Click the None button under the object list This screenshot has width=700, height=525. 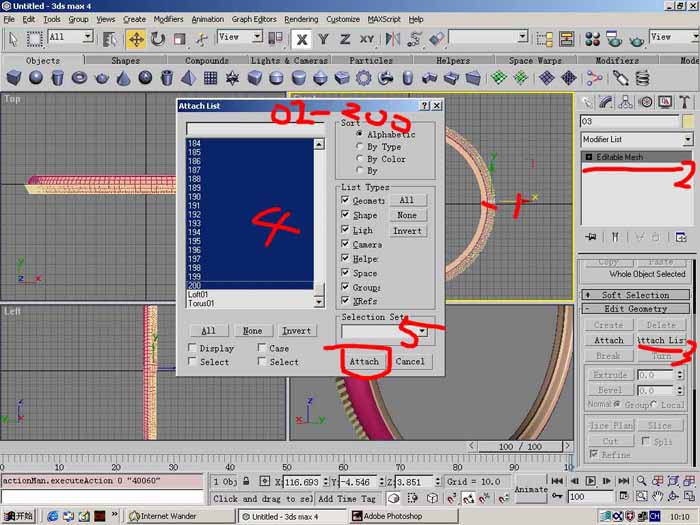(252, 330)
